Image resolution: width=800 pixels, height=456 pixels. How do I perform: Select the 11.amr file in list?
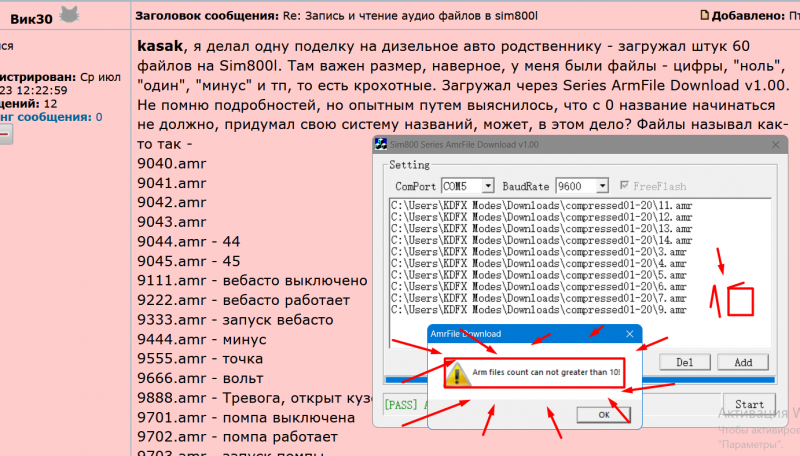[x=540, y=206]
